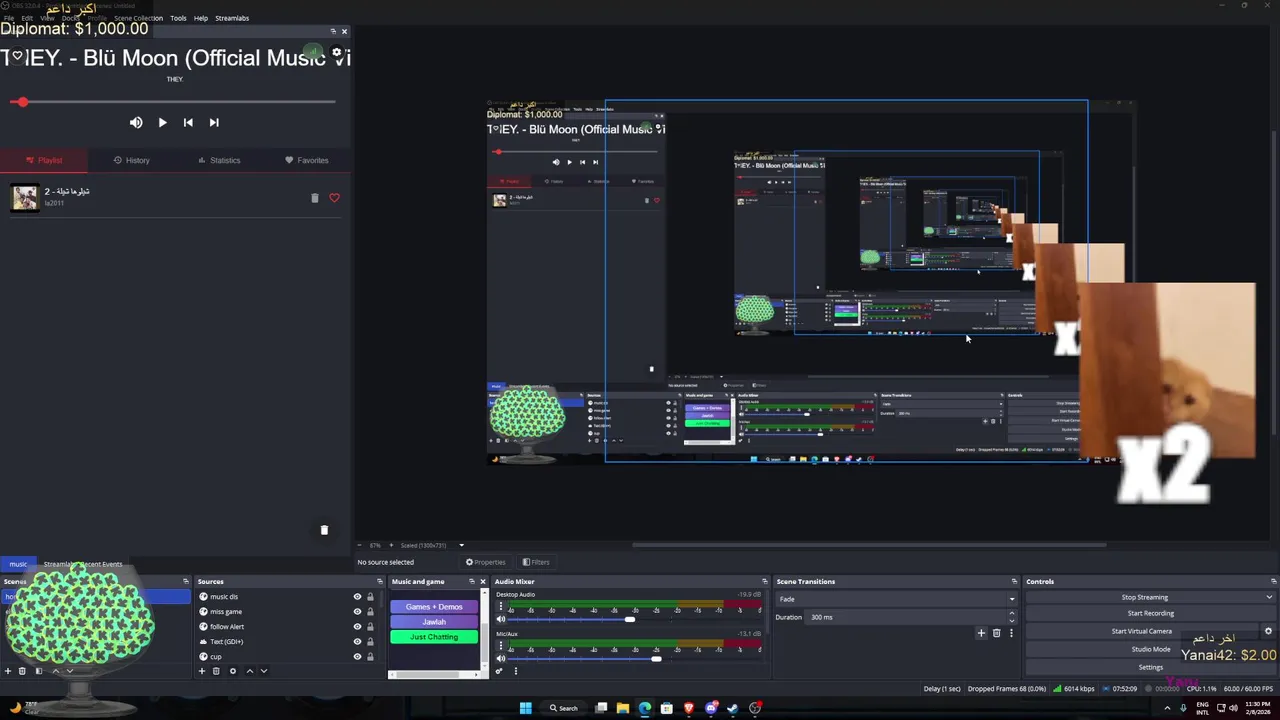Screen dimensions: 1280x720
Task: Open the Streamlabs menu
Action: pyautogui.click(x=232, y=18)
